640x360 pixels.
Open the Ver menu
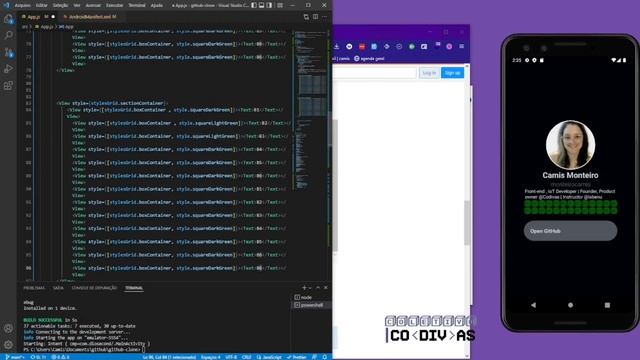[x=77, y=5]
